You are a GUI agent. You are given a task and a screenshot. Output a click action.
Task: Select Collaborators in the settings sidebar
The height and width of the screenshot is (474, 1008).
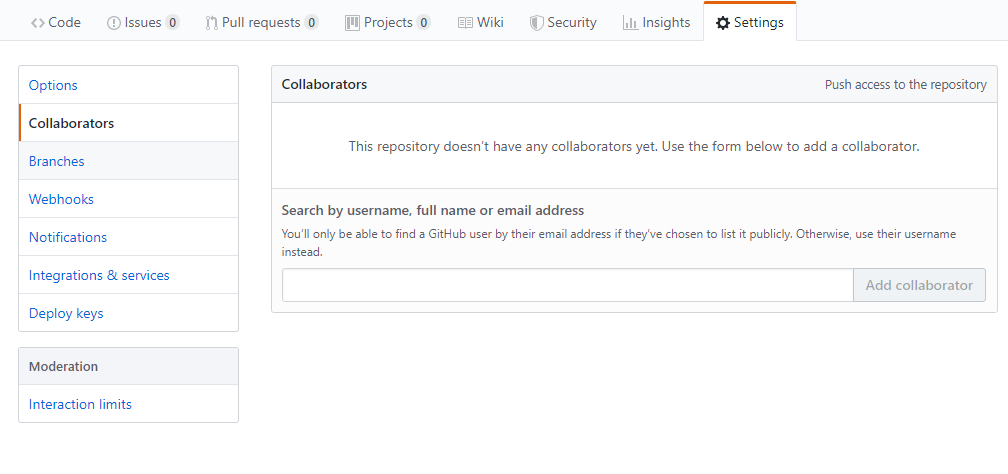pos(71,123)
